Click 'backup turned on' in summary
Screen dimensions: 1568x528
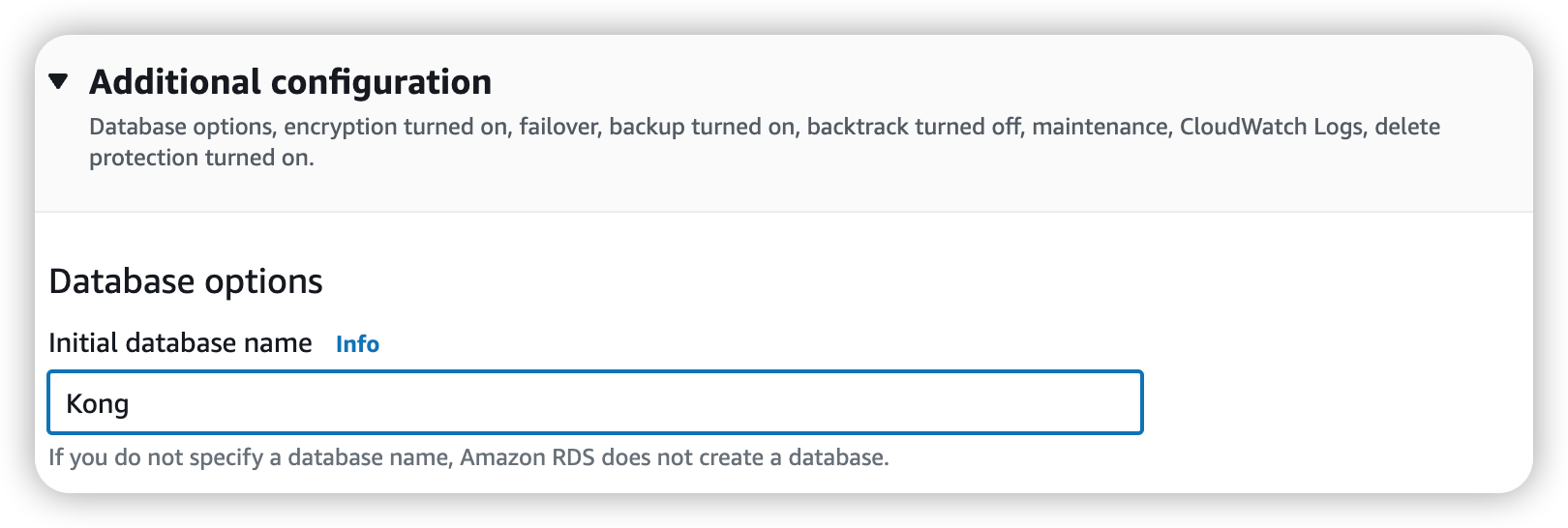point(702,127)
